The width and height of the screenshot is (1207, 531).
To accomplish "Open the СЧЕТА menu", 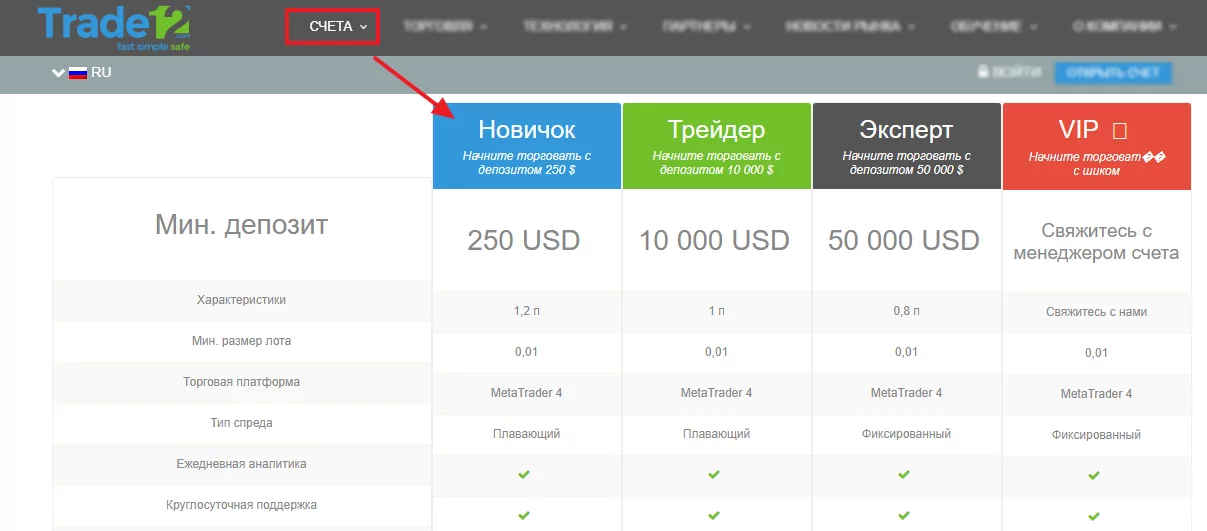I will tap(338, 27).
